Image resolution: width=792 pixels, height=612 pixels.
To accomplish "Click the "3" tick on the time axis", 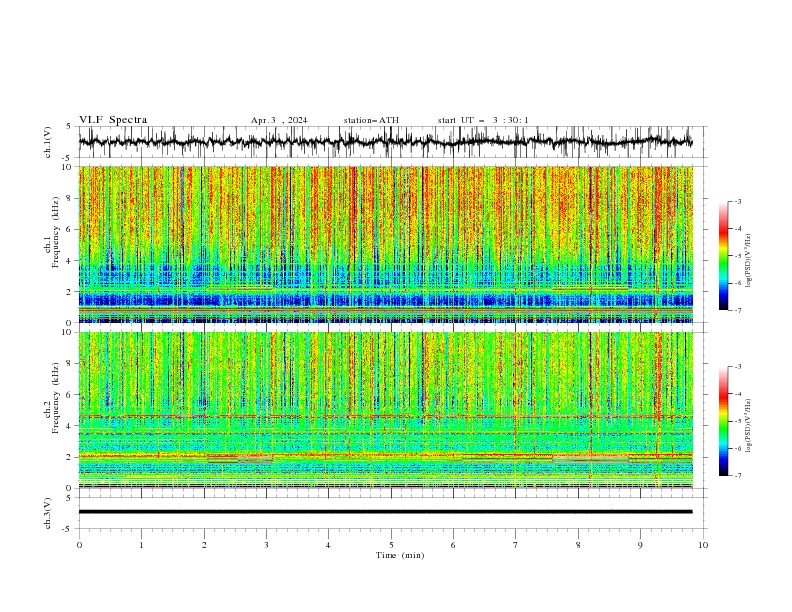I will point(266,545).
